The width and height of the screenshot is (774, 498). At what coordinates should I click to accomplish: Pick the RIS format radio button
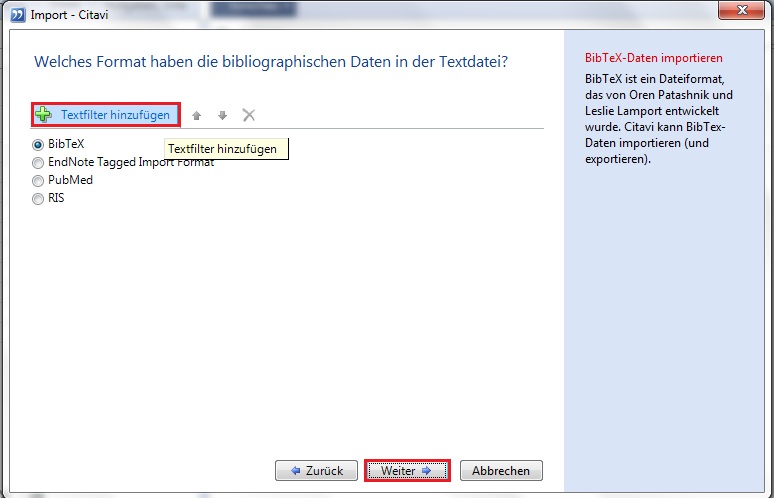point(38,198)
